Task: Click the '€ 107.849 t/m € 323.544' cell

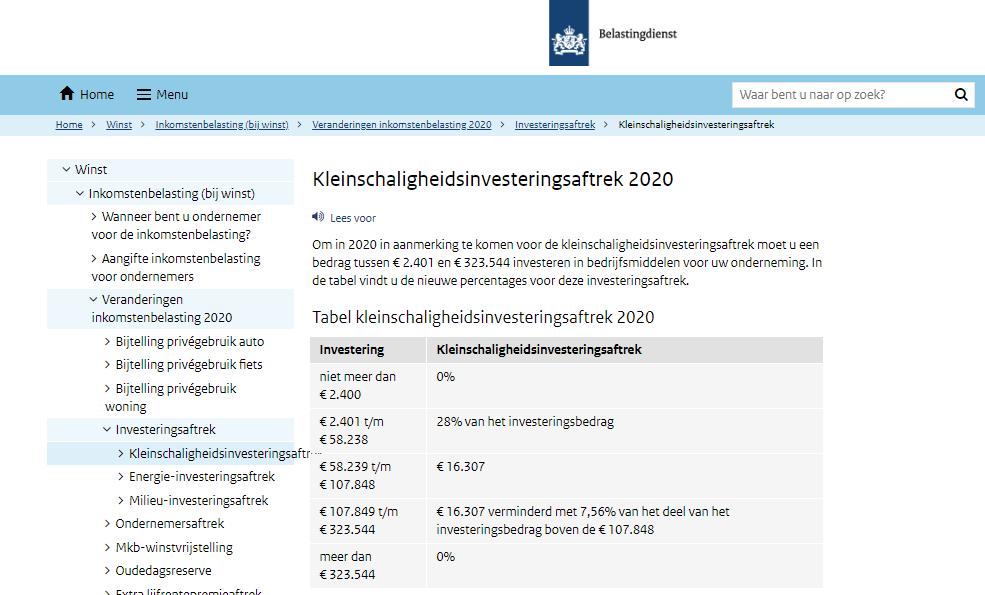Action: [x=368, y=521]
